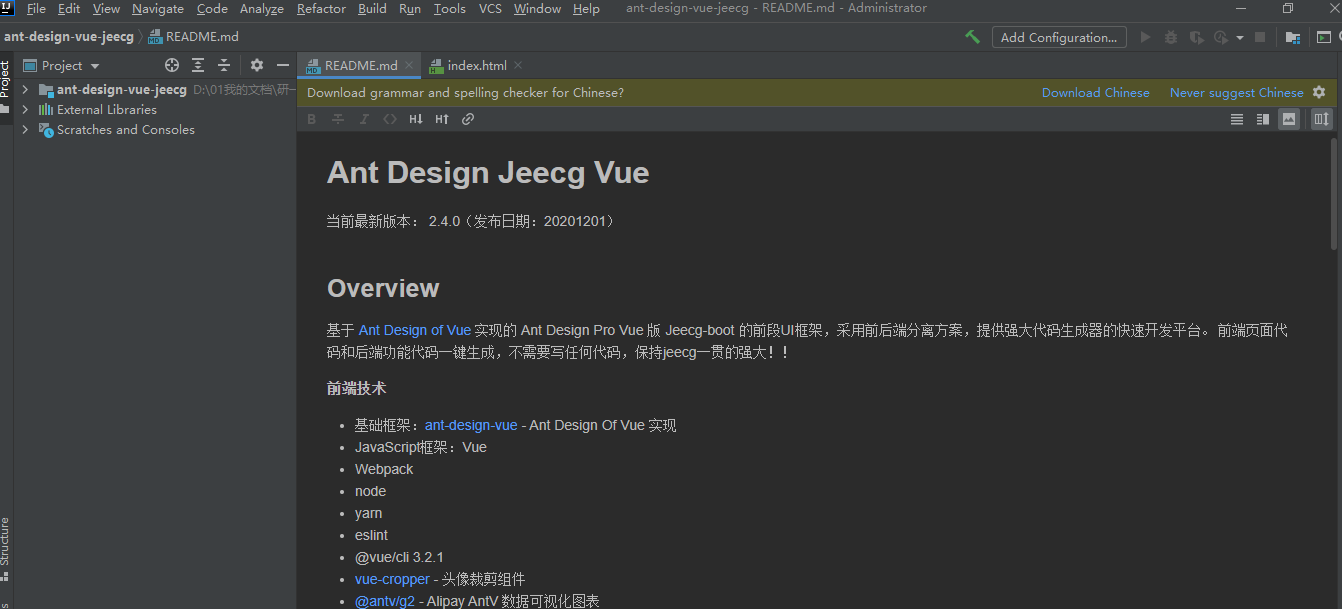Open the Navigate menu

[x=158, y=8]
